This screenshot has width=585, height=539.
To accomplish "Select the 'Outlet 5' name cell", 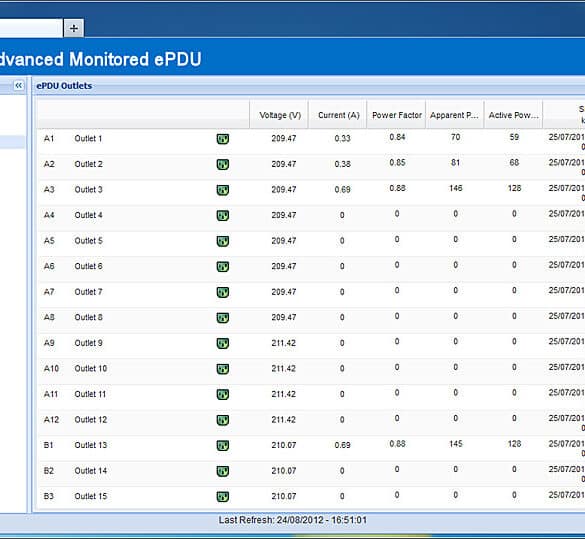I will [88, 241].
